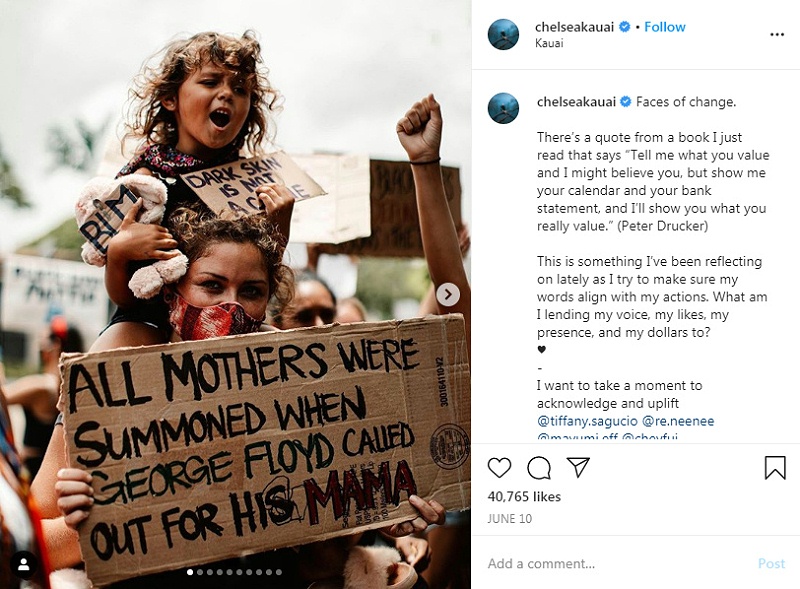Image resolution: width=800 pixels, height=589 pixels.
Task: Visit the @tiffany.sagucio mention
Action: (x=585, y=421)
